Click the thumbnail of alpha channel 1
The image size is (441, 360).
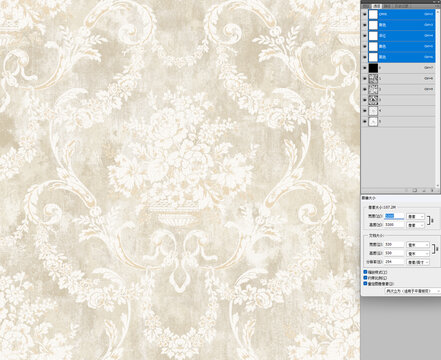click(x=373, y=79)
